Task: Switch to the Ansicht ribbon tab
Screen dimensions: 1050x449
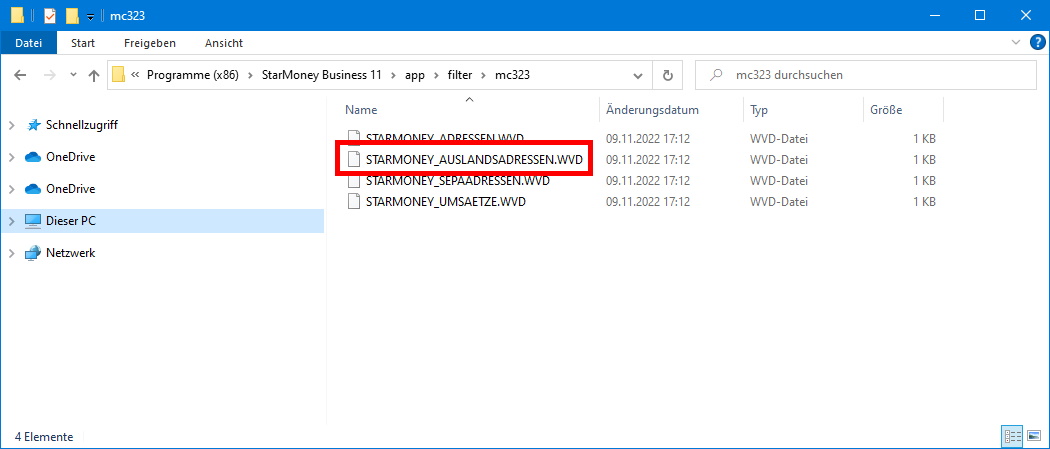Action: 223,43
